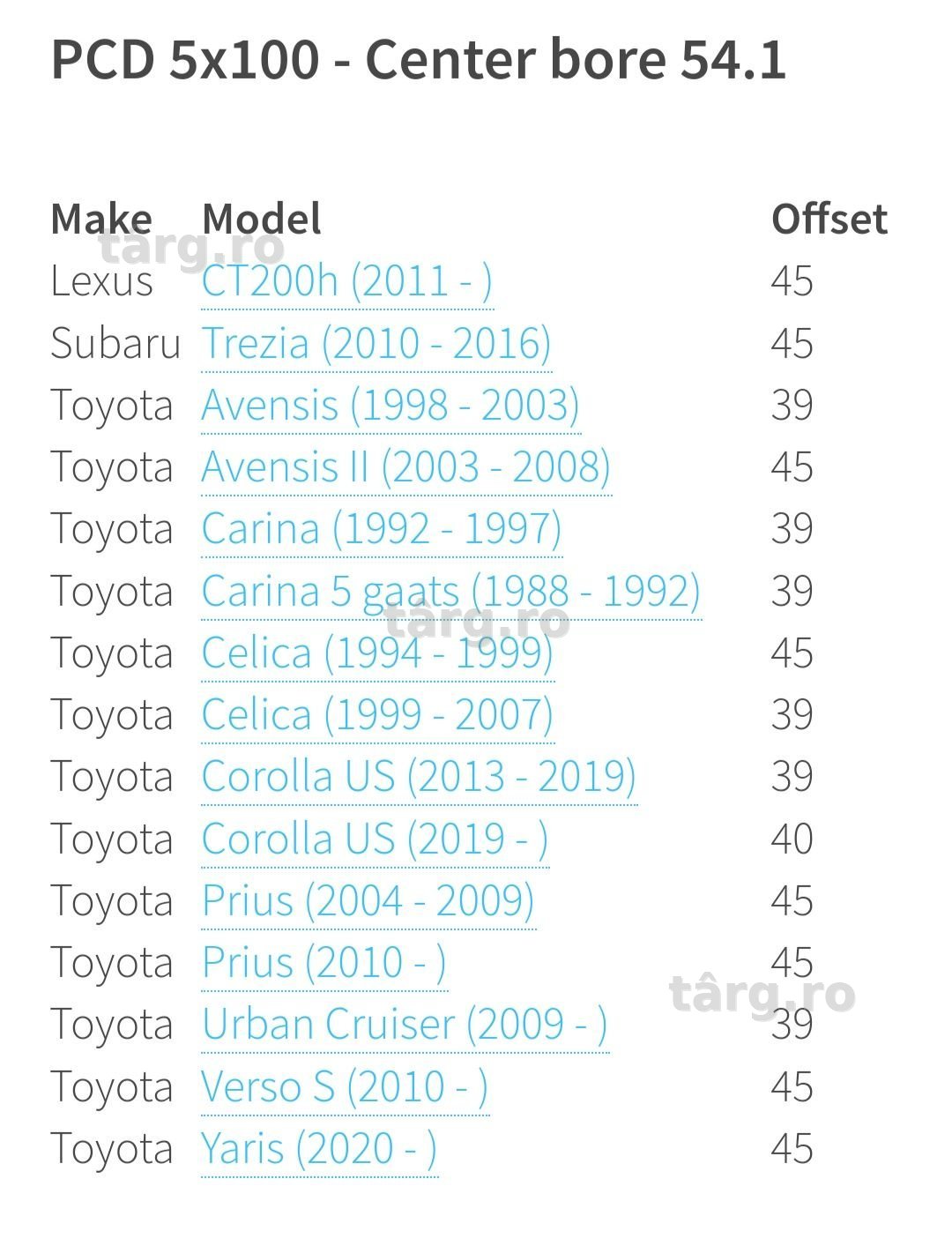Select the Yaris (2020 - ) link

pos(319,1149)
